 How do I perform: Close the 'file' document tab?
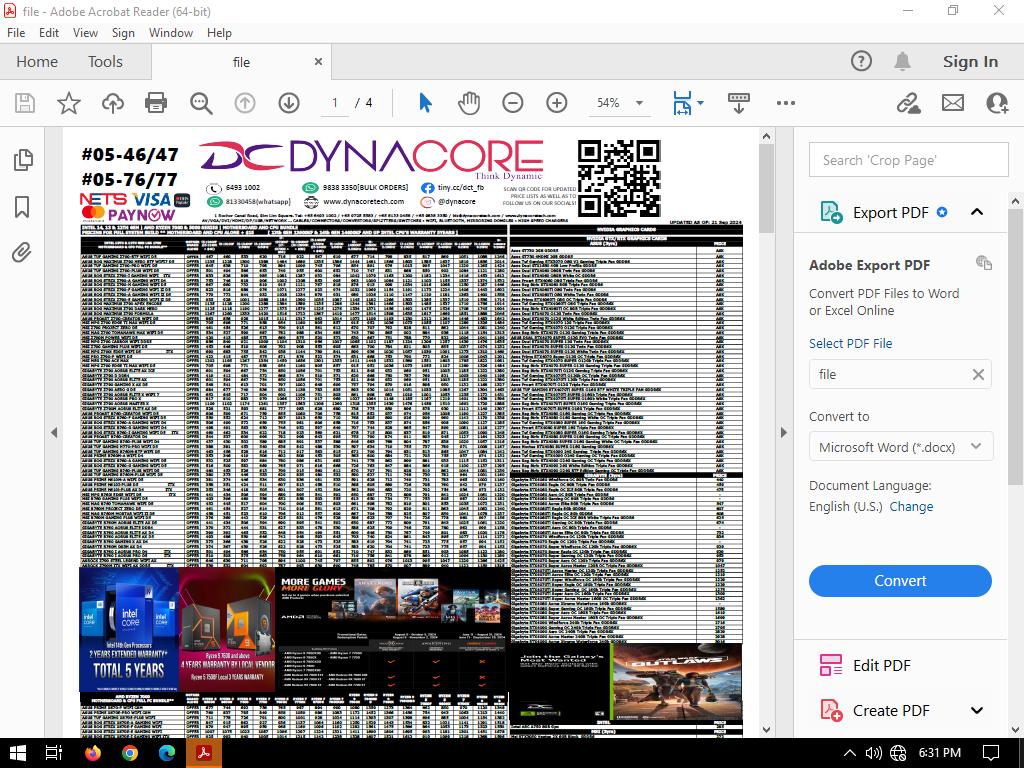(x=319, y=61)
